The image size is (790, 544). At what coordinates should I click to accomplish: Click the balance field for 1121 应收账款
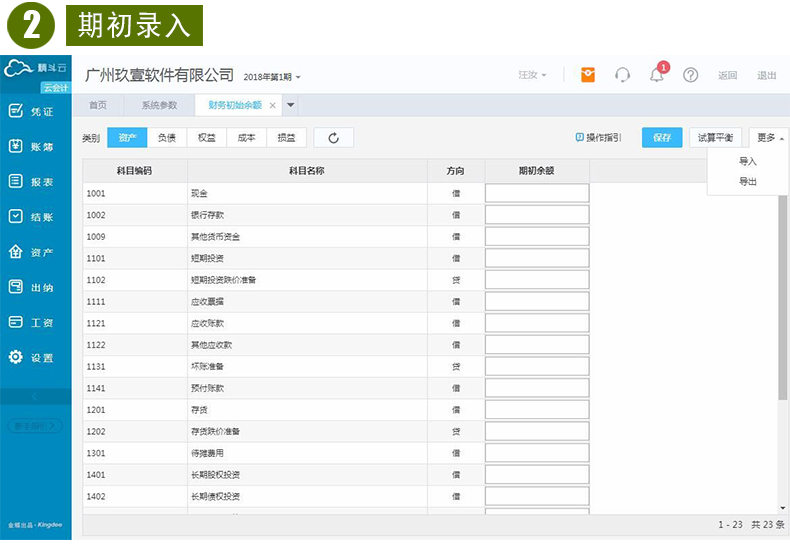click(x=537, y=323)
